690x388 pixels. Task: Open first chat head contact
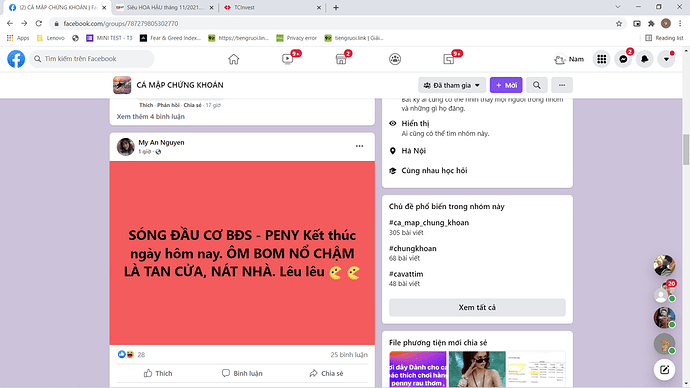[664, 265]
